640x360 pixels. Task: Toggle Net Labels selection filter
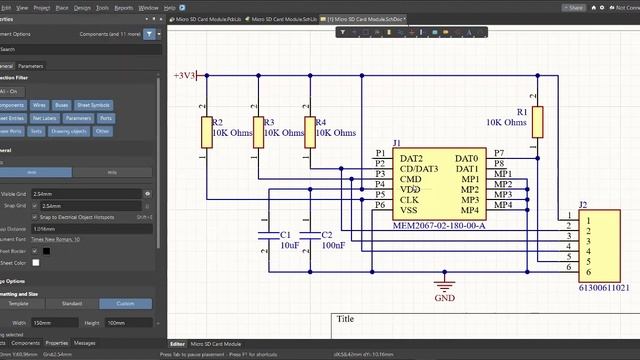pos(44,118)
